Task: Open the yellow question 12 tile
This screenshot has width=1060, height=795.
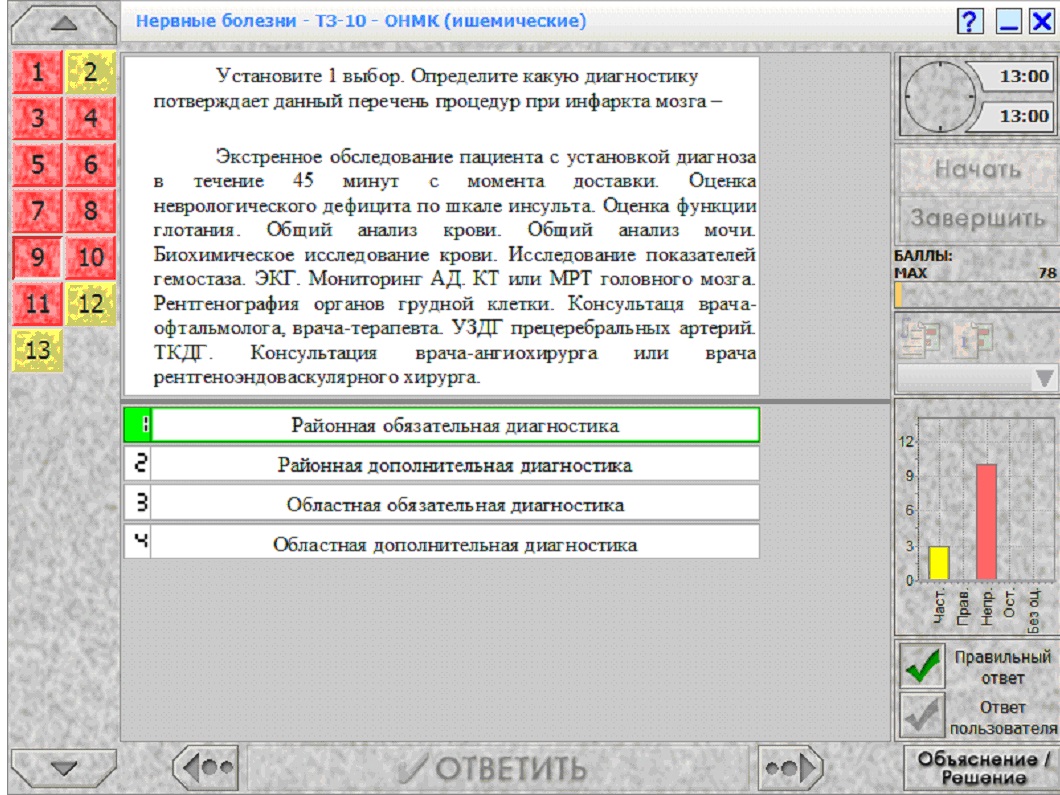Action: click(x=91, y=304)
